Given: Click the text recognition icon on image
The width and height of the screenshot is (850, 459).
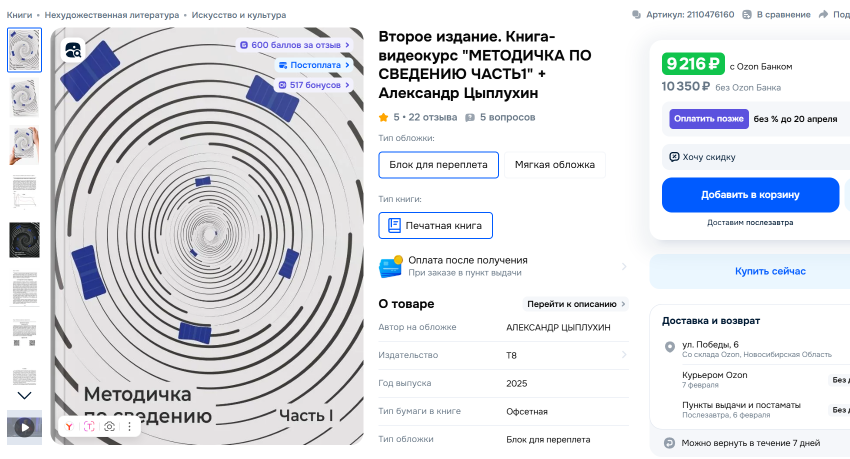Looking at the screenshot, I should pos(88,427).
